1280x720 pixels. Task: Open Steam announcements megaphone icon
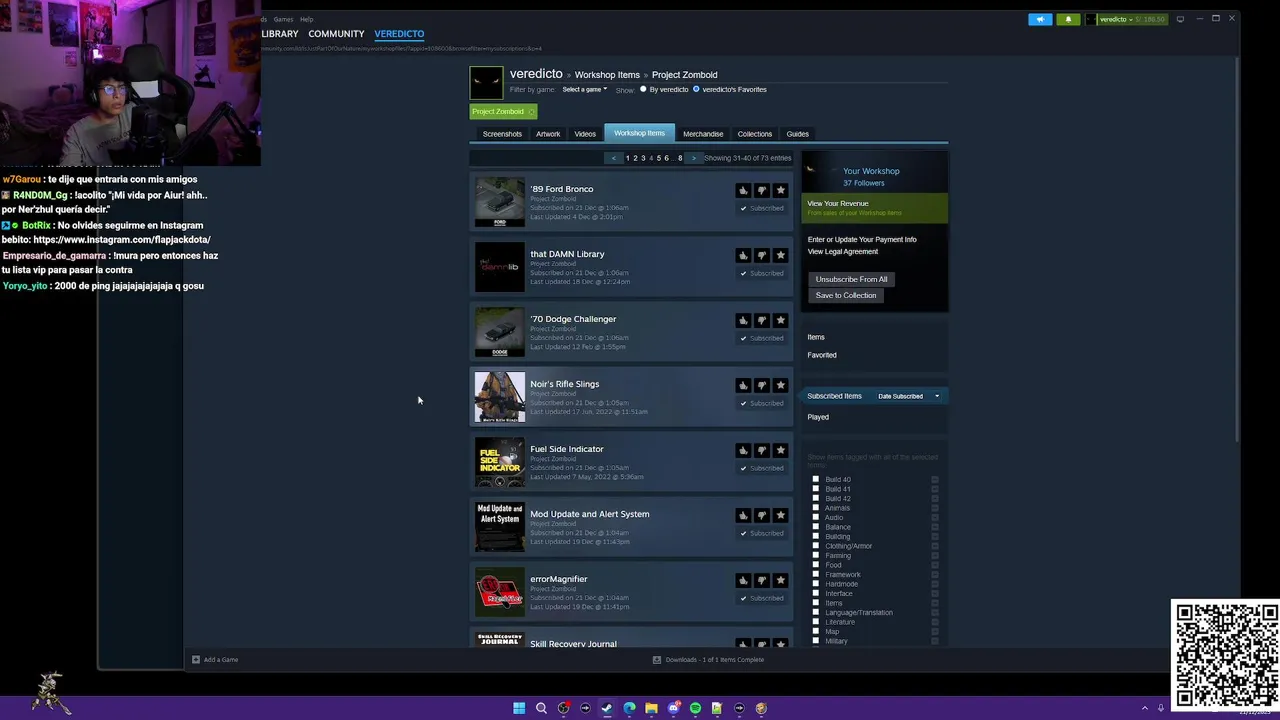point(1040,19)
